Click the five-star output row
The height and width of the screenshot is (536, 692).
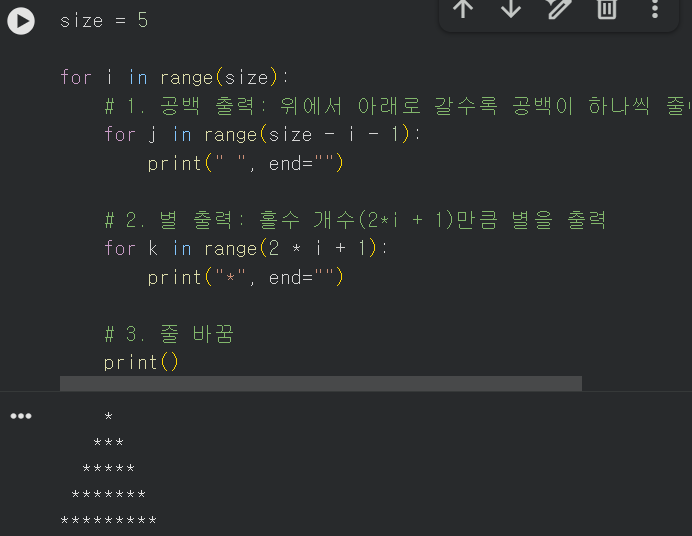(x=109, y=468)
